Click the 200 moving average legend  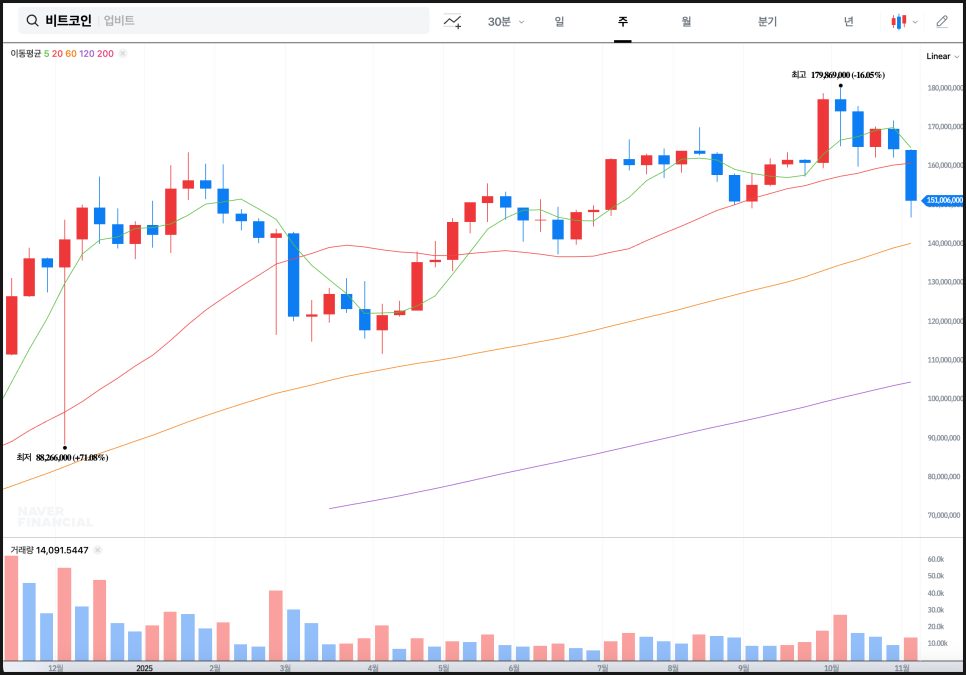(x=105, y=53)
